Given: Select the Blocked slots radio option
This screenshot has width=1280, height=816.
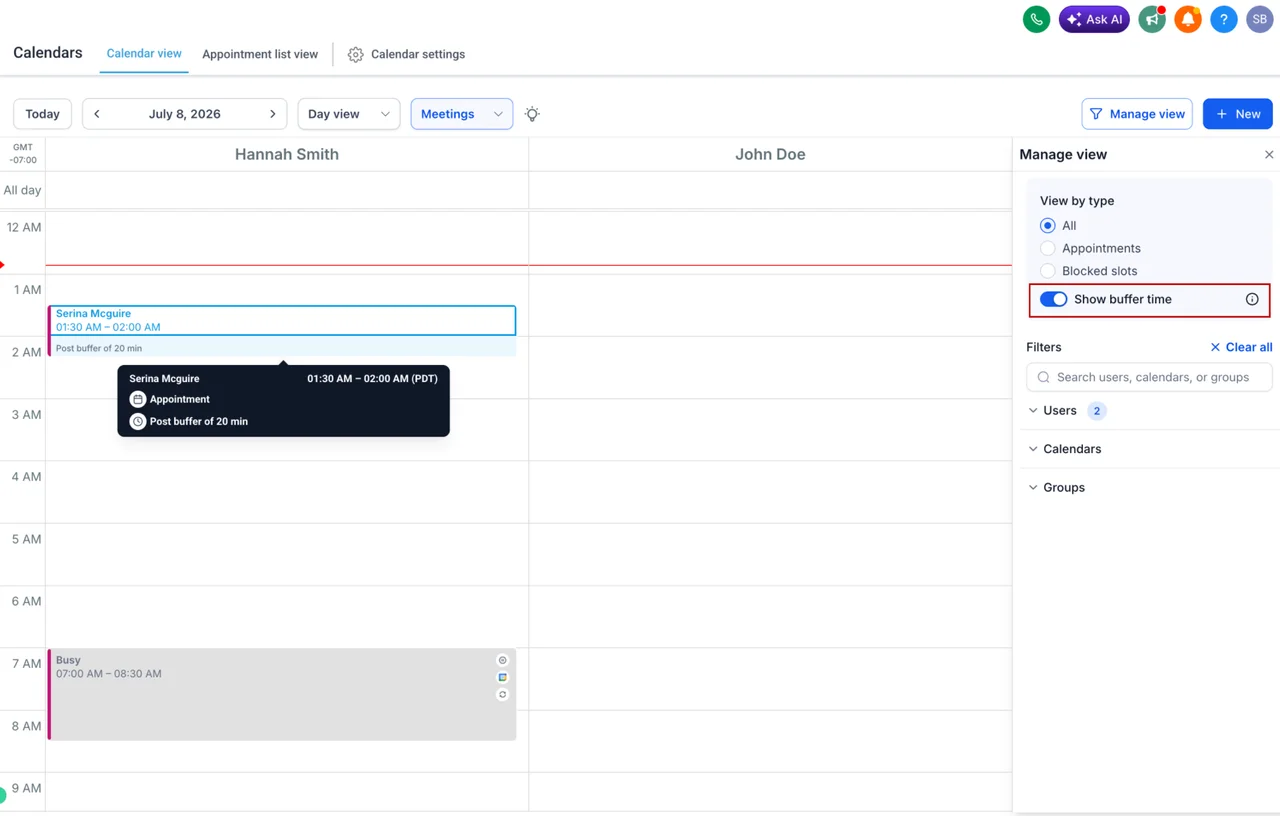Looking at the screenshot, I should 1047,271.
